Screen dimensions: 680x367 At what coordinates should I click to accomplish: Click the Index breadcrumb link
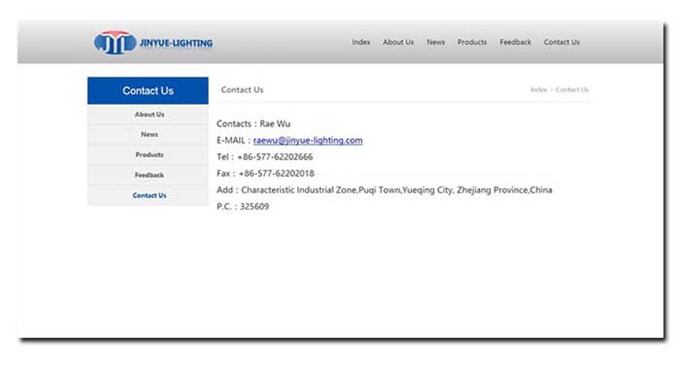click(x=538, y=90)
